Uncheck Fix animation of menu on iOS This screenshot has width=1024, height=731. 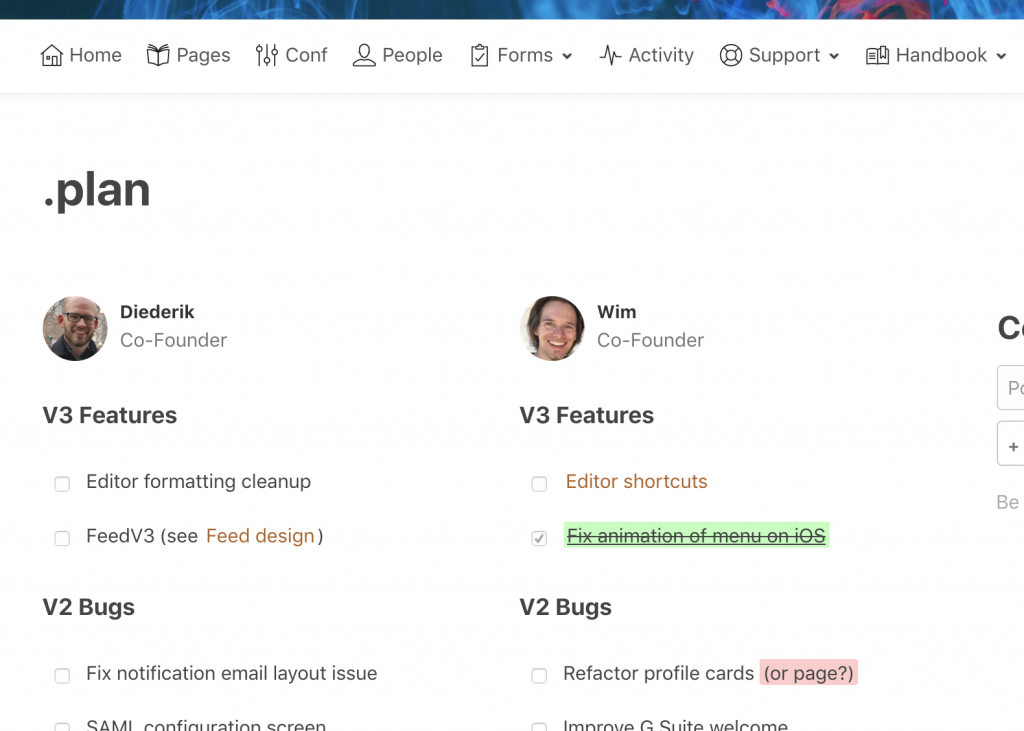(539, 538)
